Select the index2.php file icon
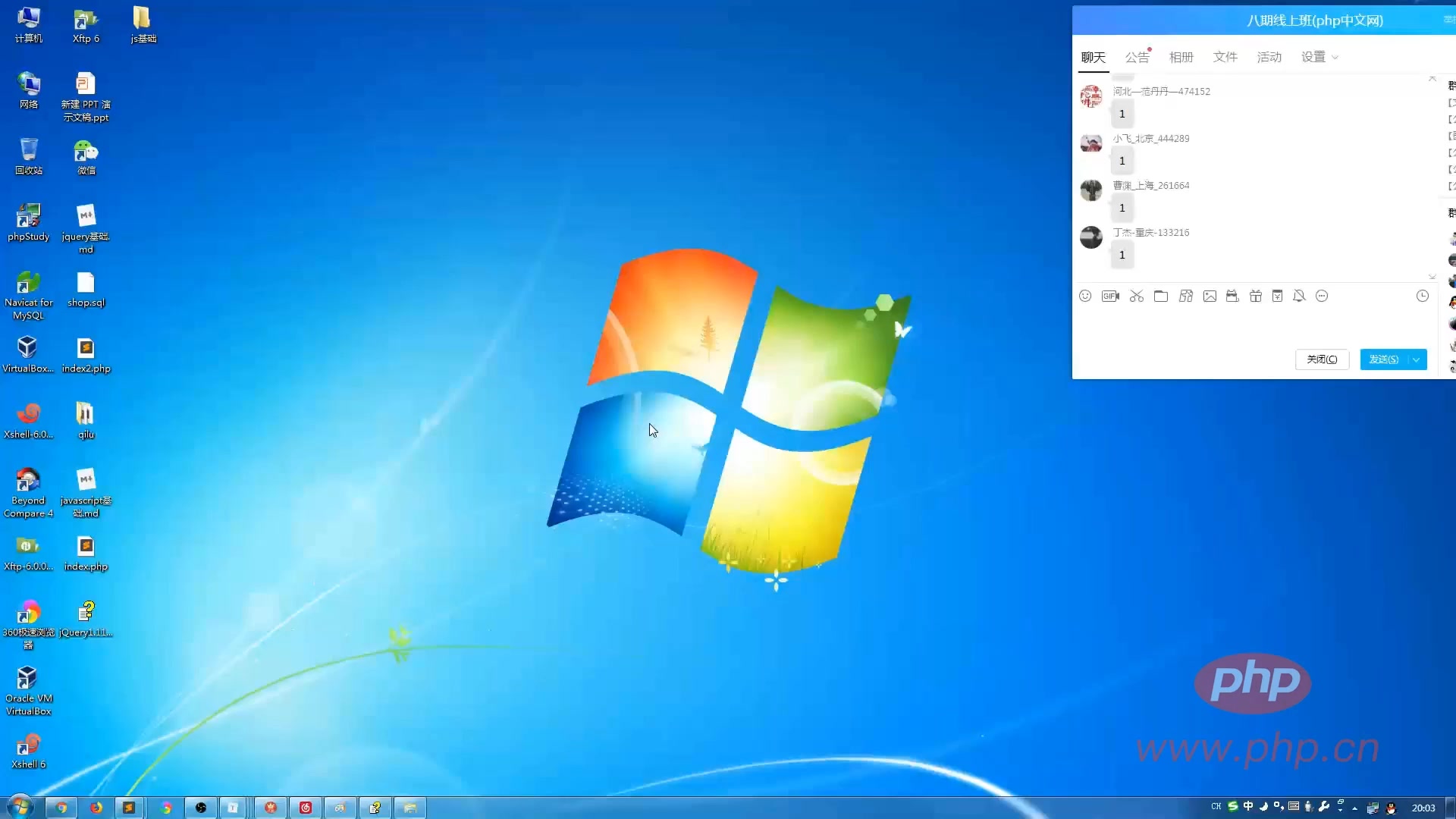 (x=86, y=354)
